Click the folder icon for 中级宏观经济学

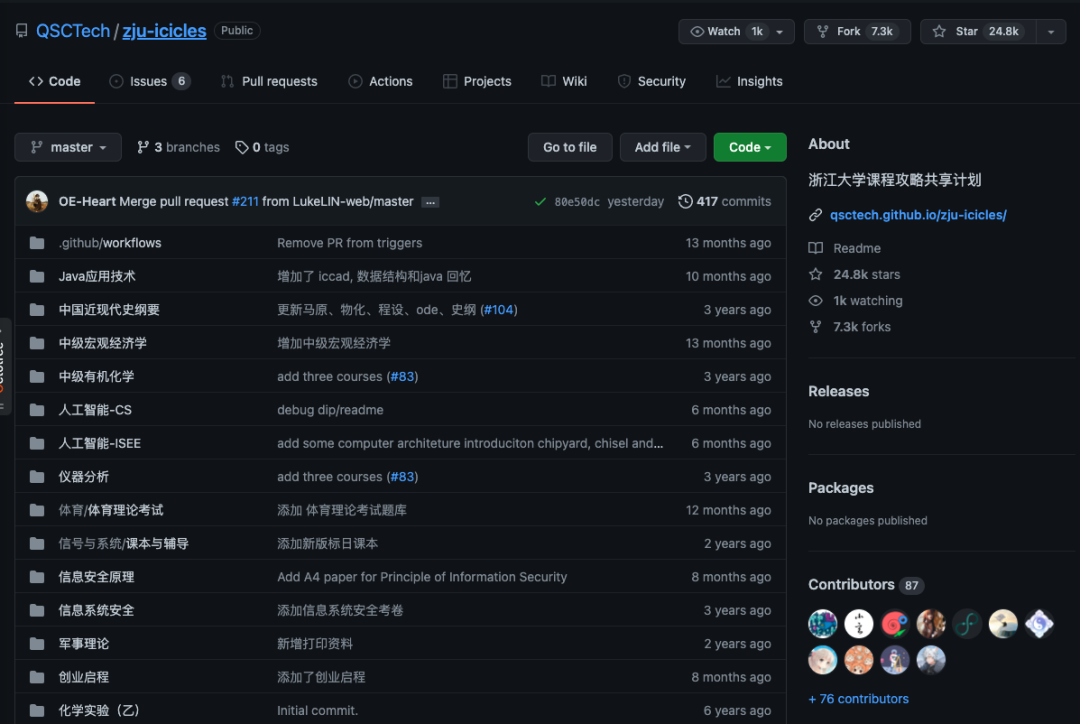click(37, 343)
